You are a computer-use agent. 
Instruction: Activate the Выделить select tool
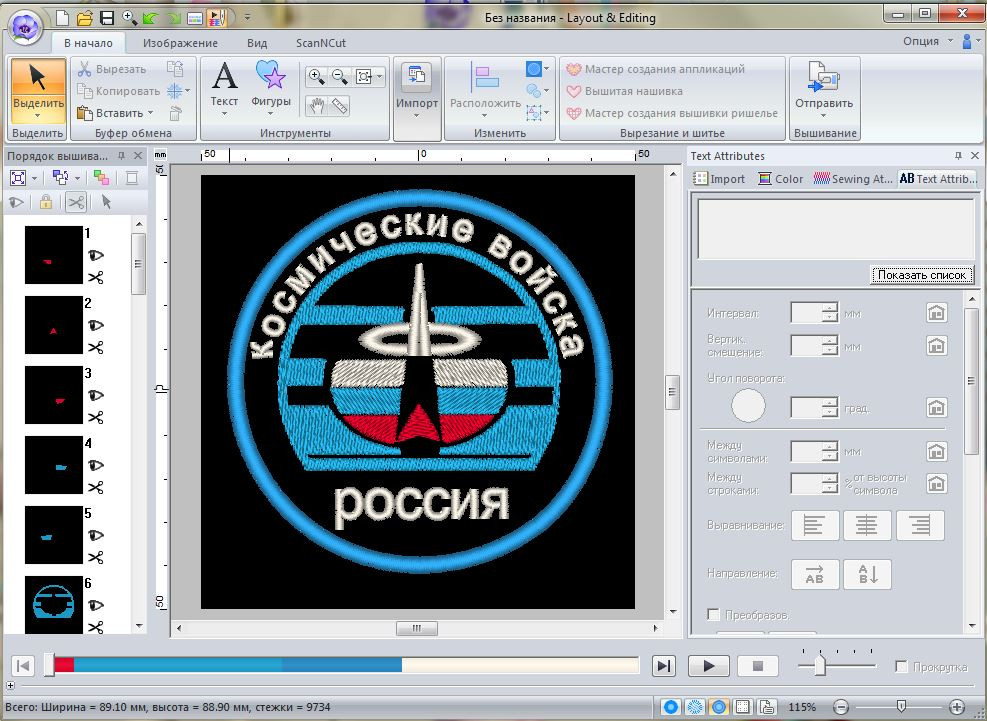pyautogui.click(x=38, y=91)
